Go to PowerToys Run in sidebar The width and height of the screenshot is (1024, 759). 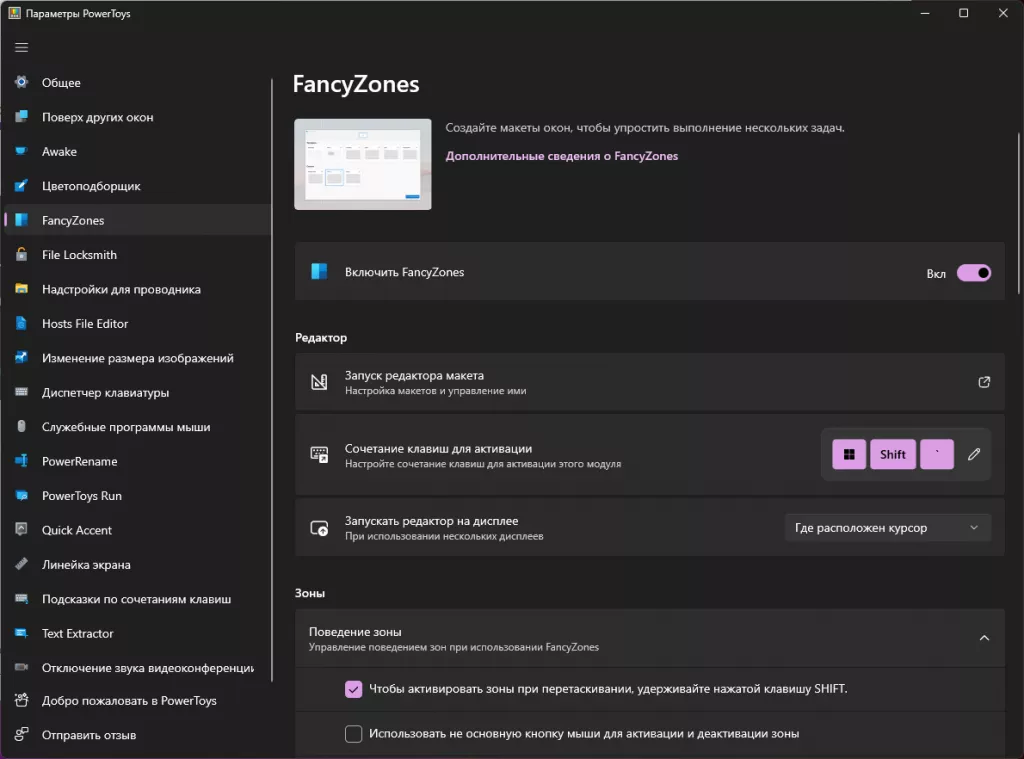point(81,496)
